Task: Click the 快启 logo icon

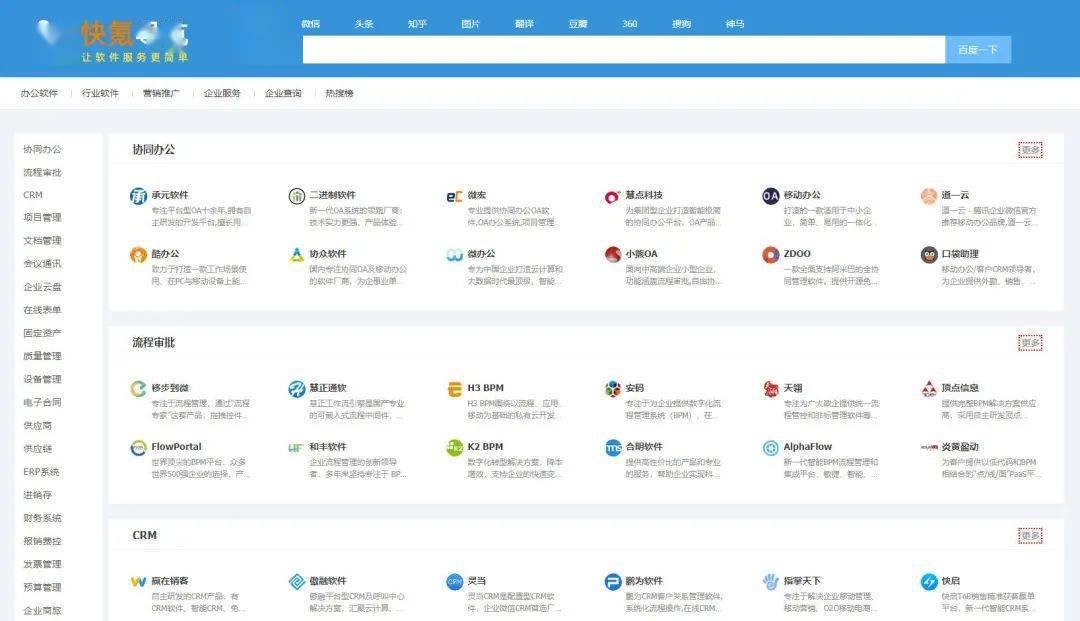Action: [929, 582]
